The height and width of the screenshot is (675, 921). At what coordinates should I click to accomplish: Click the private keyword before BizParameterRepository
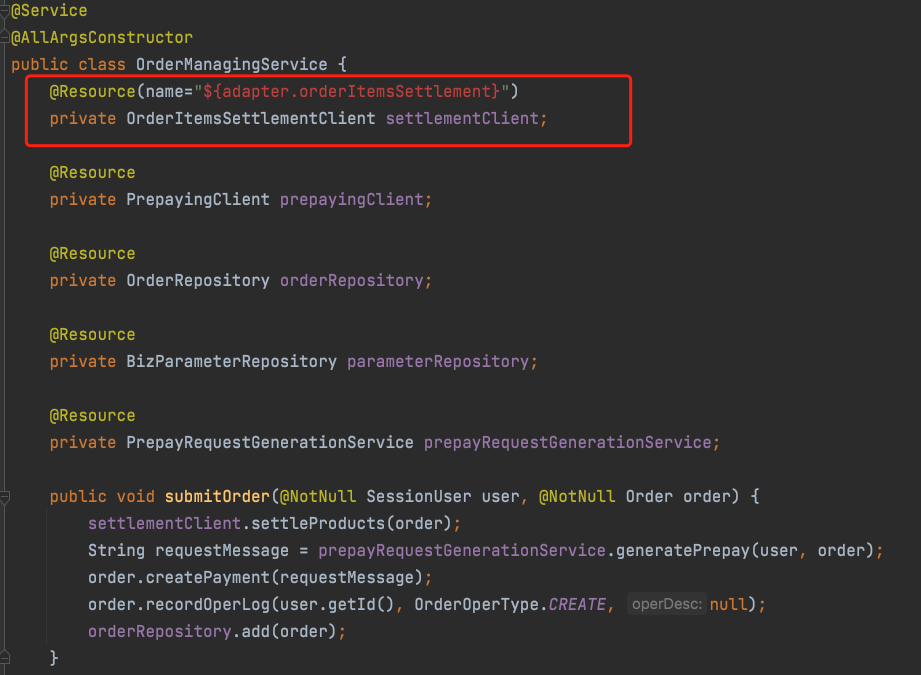(x=83, y=362)
